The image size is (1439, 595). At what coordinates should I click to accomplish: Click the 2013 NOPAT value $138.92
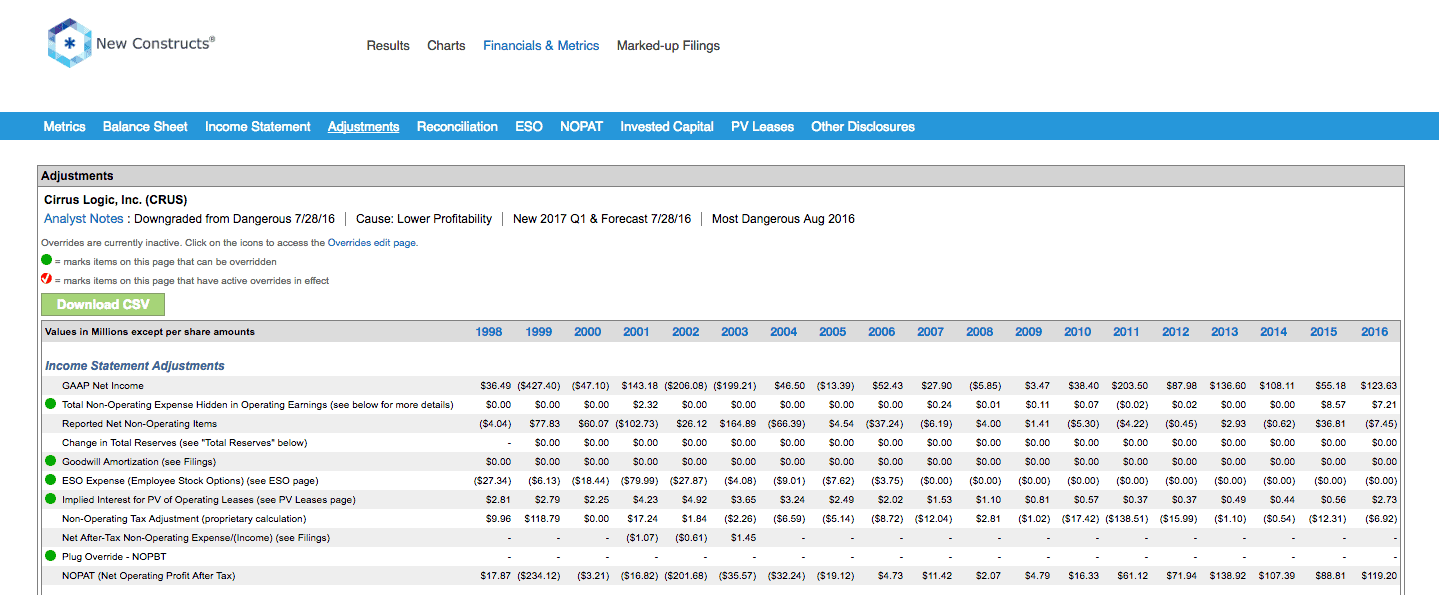[x=1228, y=576]
